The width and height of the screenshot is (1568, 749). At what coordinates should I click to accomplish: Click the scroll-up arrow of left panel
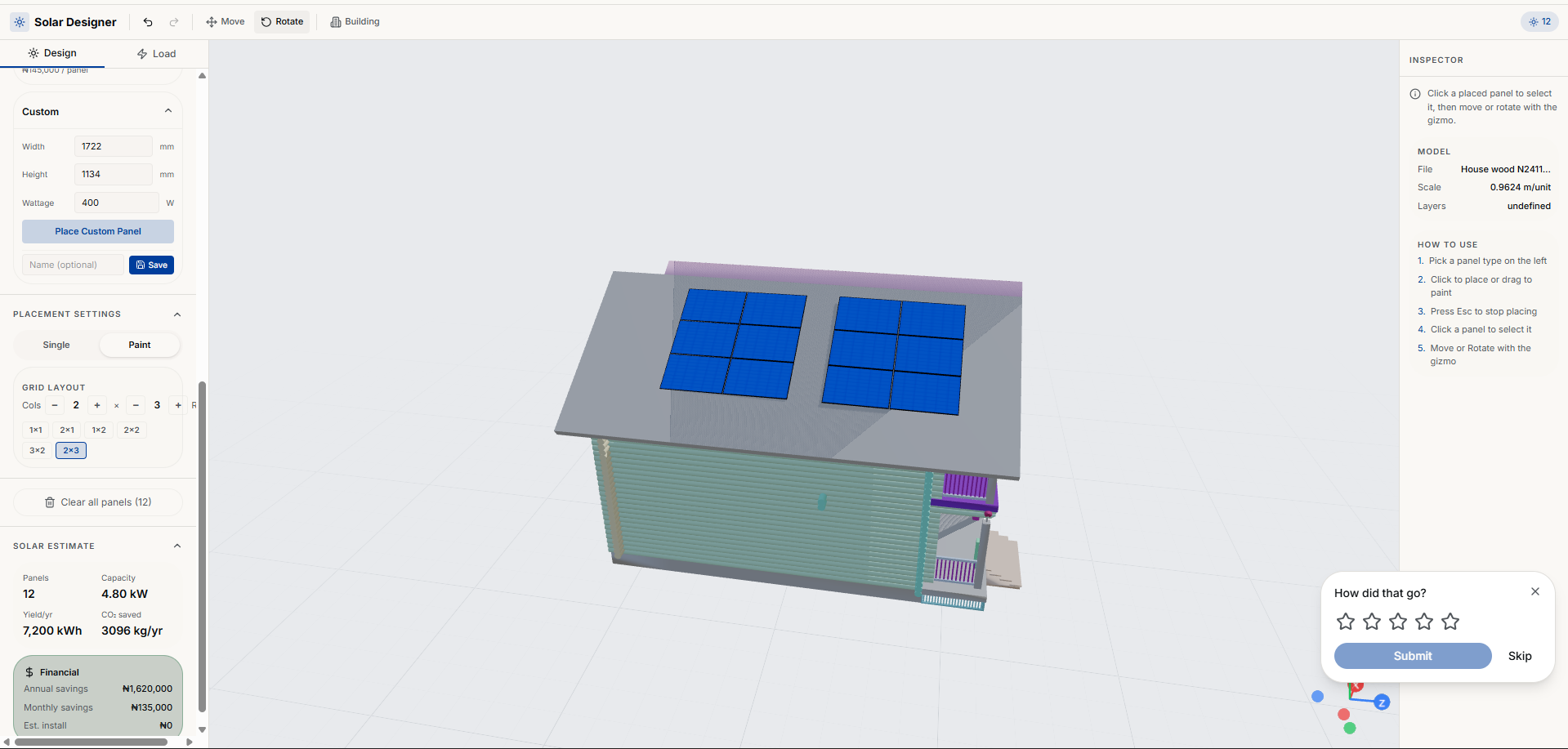(202, 76)
